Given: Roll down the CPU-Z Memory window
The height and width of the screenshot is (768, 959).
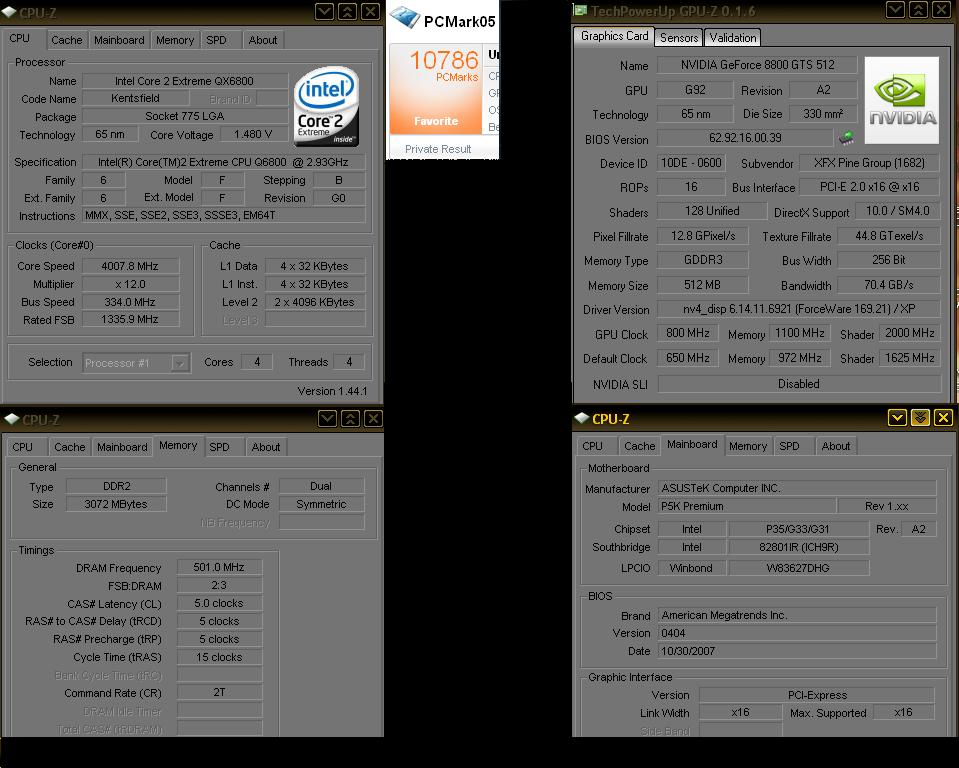Looking at the screenshot, I should 327,418.
